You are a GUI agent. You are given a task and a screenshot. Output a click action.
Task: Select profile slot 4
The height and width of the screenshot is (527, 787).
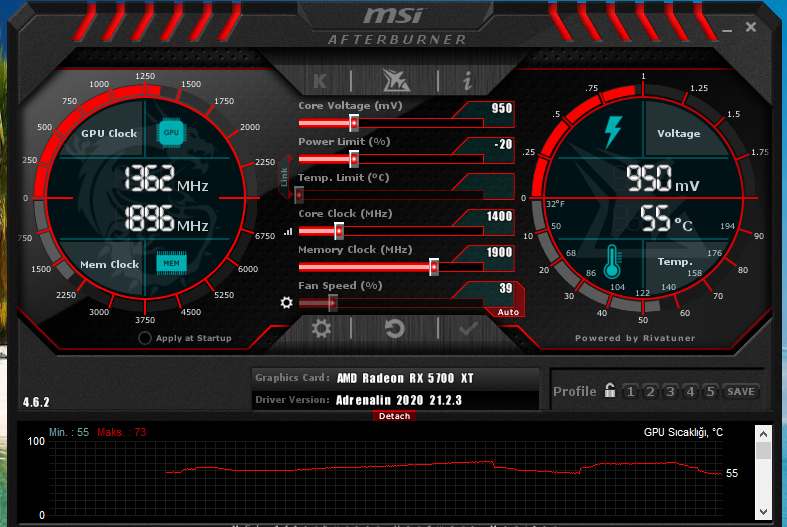(691, 391)
